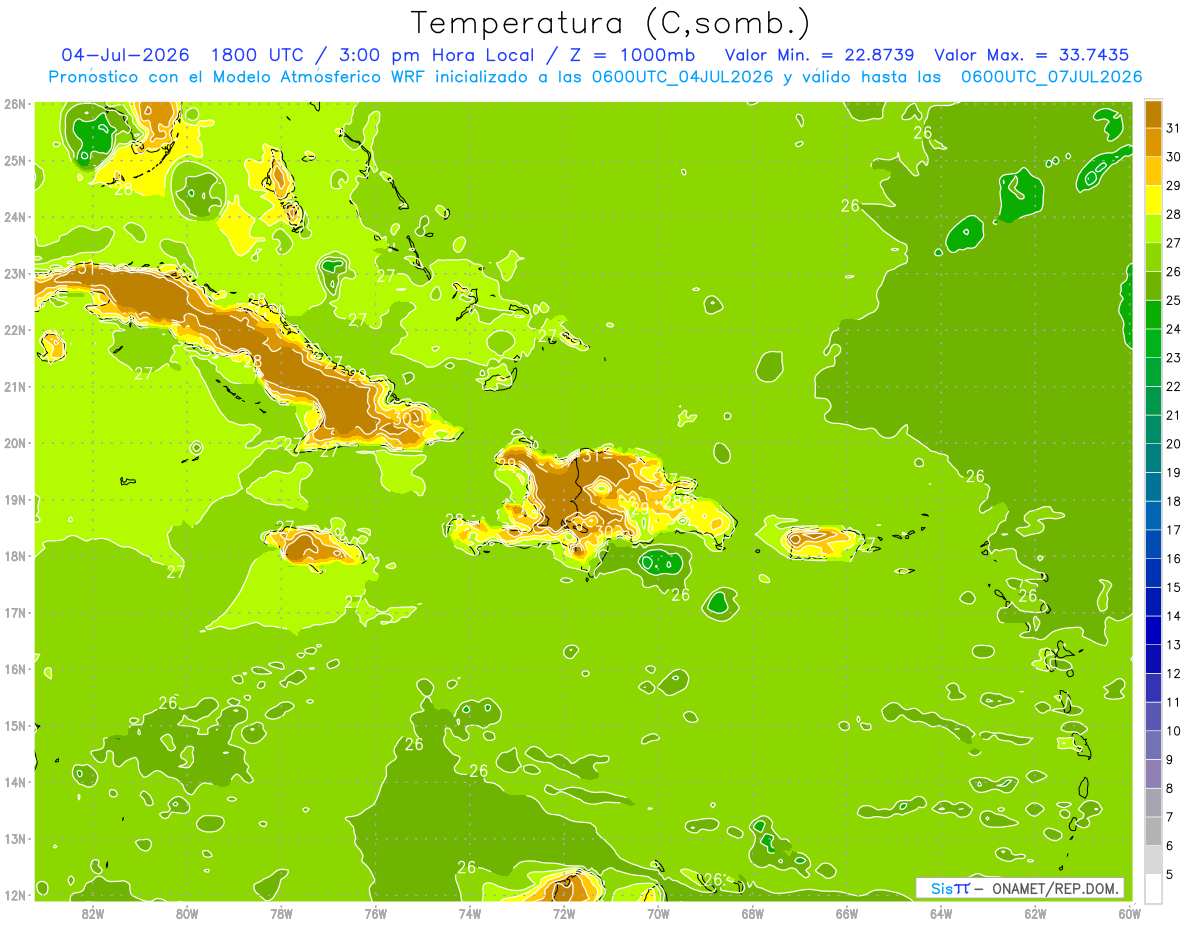Click the legend swatch between 24 and 25
This screenshot has width=1200, height=927.
tap(1153, 314)
